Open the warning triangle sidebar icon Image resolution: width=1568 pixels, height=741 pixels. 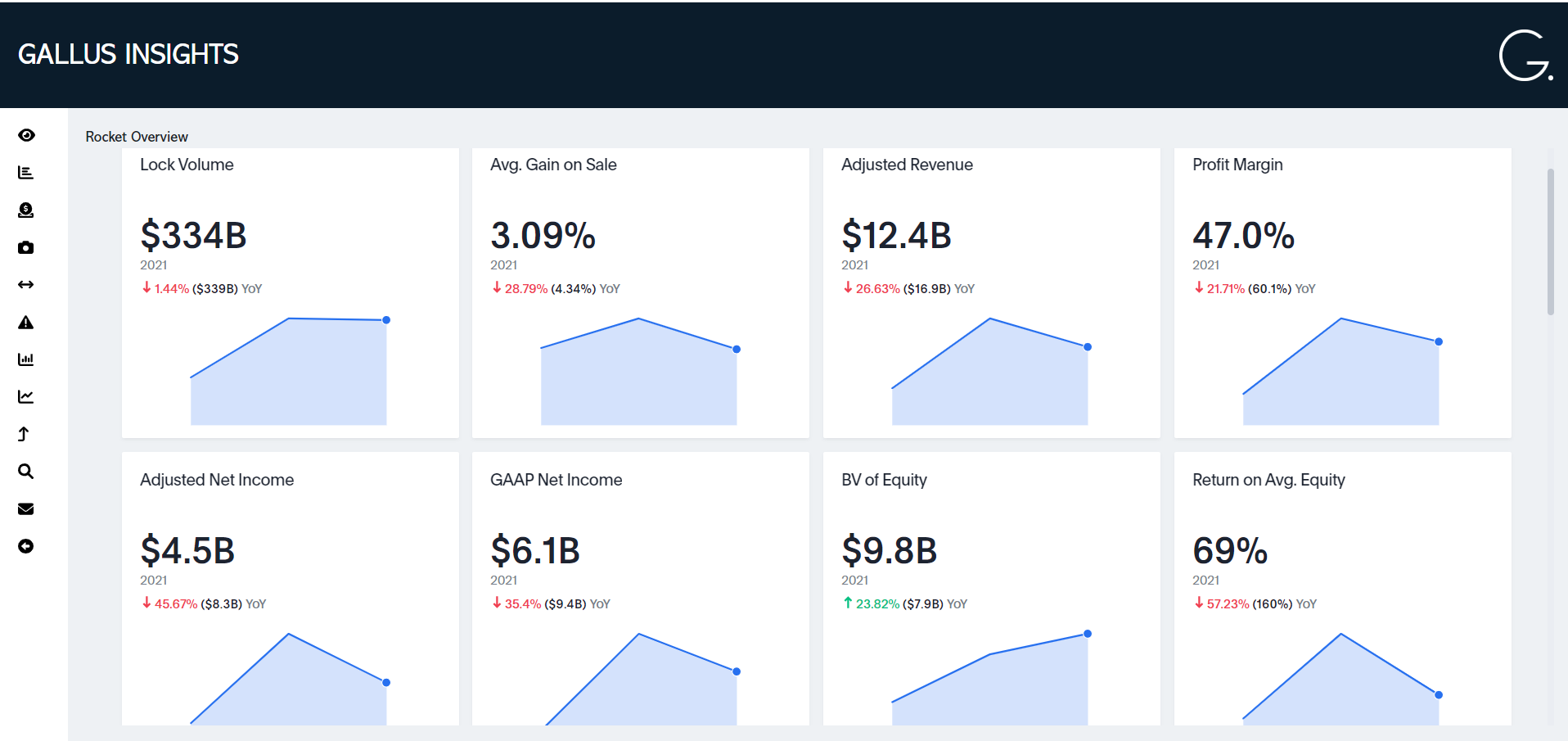[26, 323]
